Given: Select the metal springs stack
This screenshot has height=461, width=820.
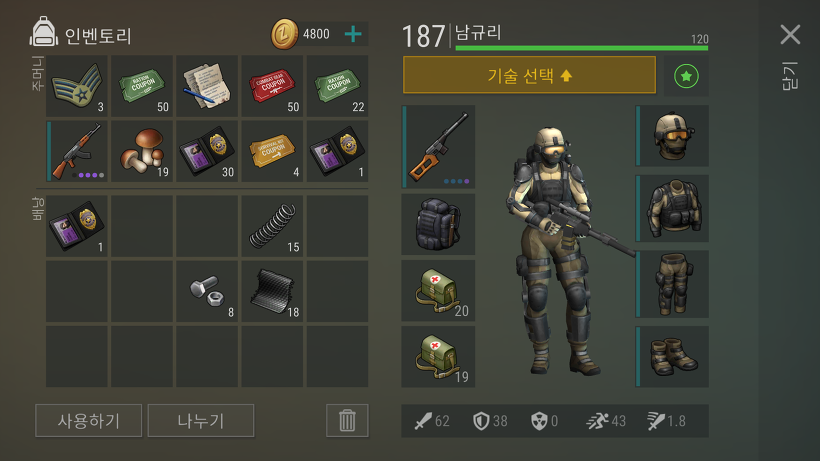Looking at the screenshot, I should coord(272,226).
